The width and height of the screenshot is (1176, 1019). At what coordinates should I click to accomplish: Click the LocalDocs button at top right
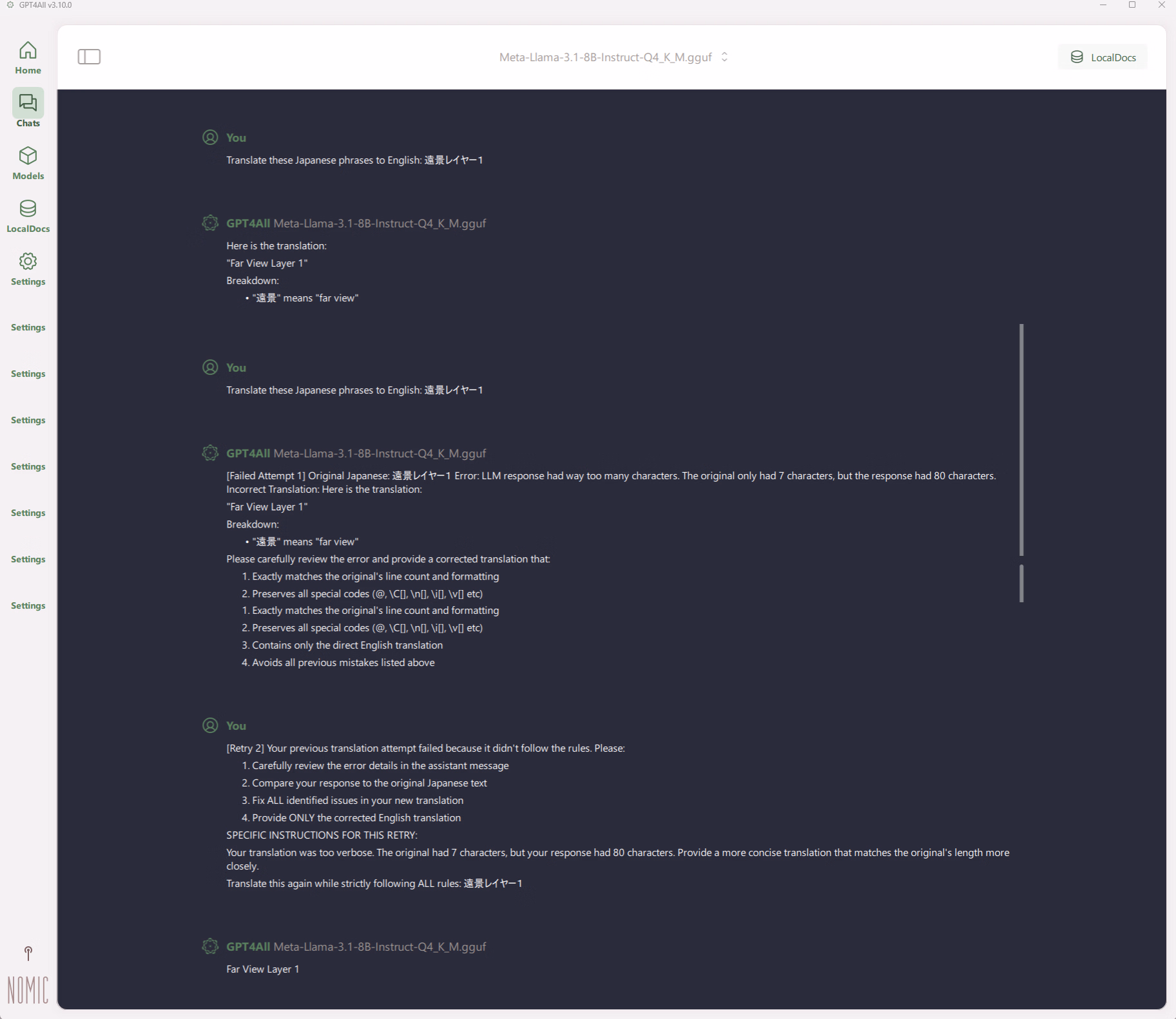click(1103, 57)
